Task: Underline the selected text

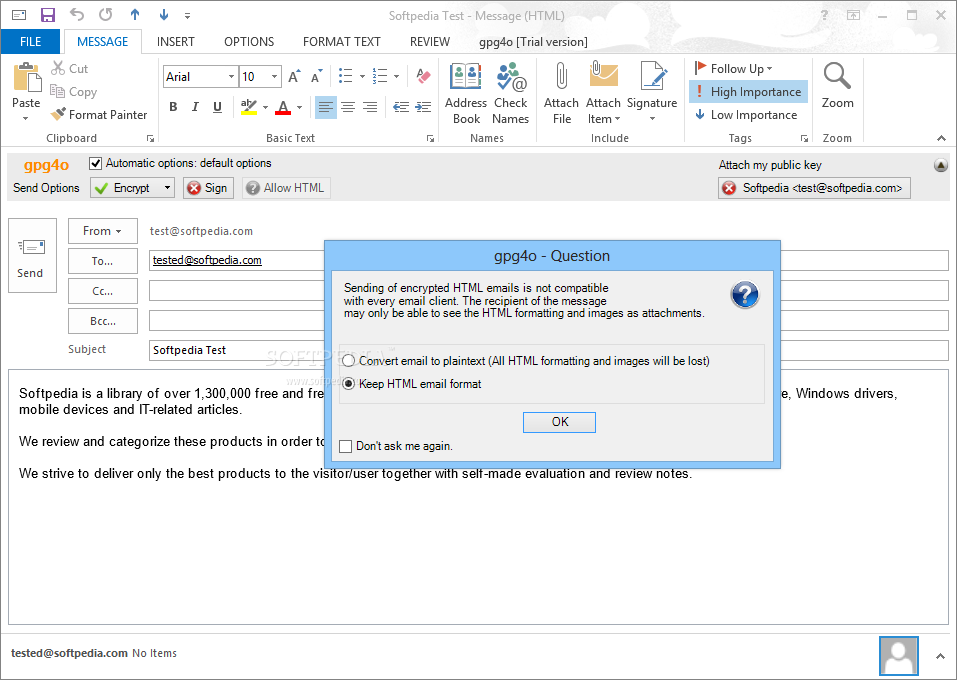Action: pos(217,107)
